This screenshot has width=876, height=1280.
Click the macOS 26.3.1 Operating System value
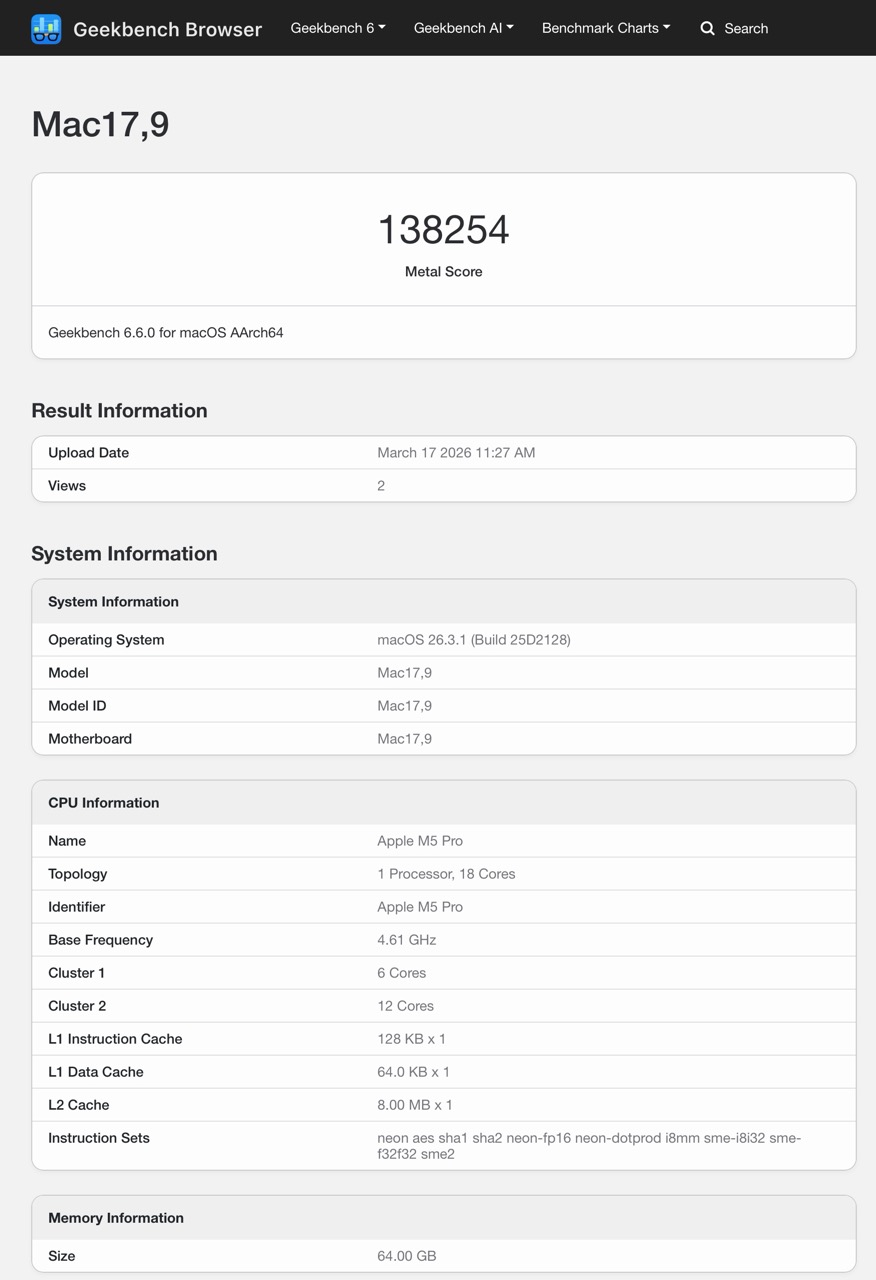[x=473, y=640]
